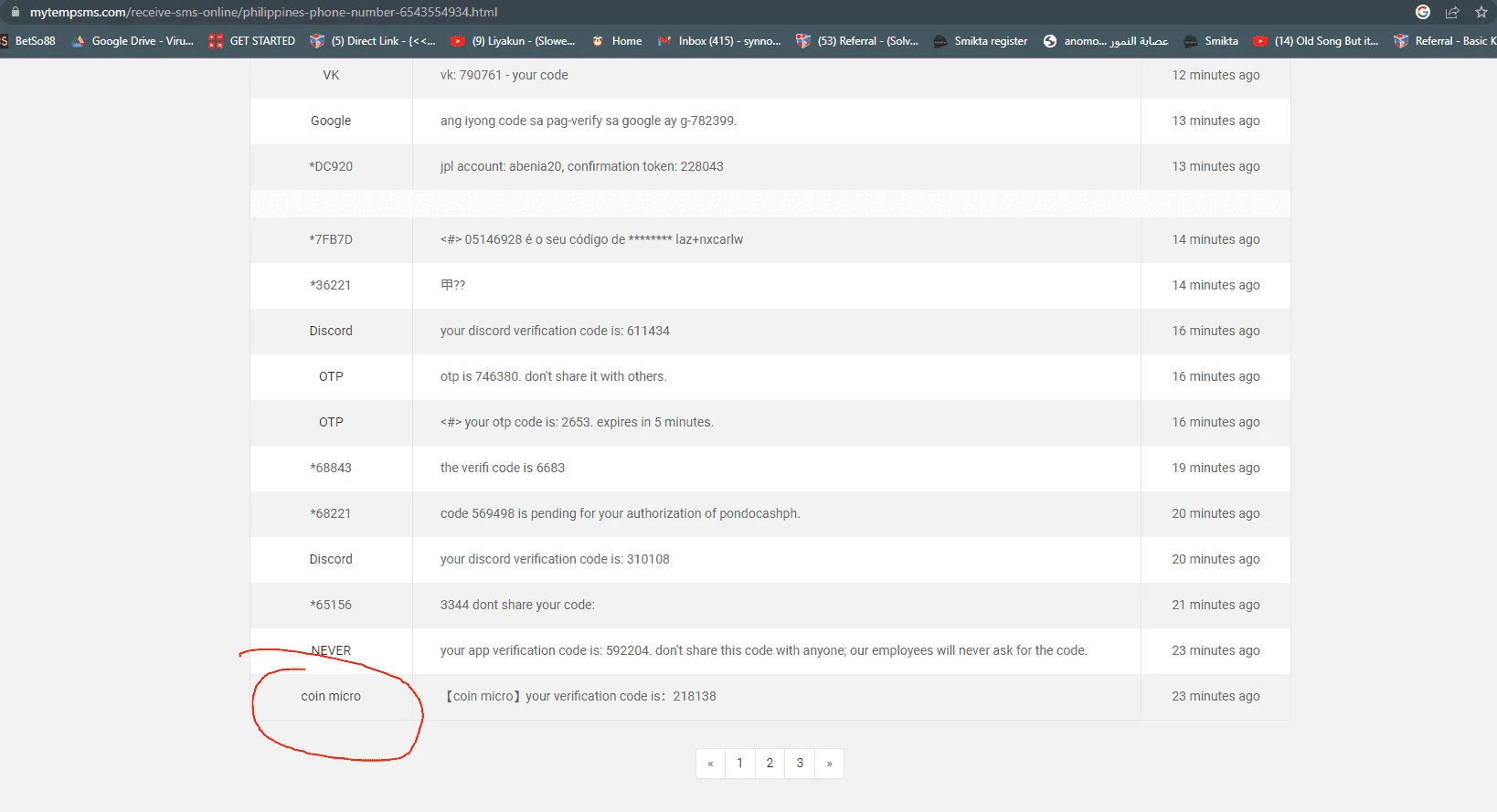Viewport: 1497px width, 812px height.
Task: Open the (53) Referral bookmark
Action: pyautogui.click(x=857, y=41)
